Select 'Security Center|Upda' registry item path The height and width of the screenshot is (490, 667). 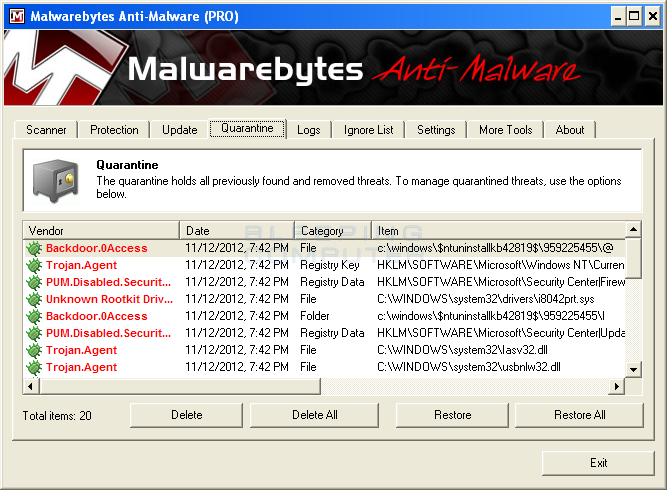(x=501, y=333)
